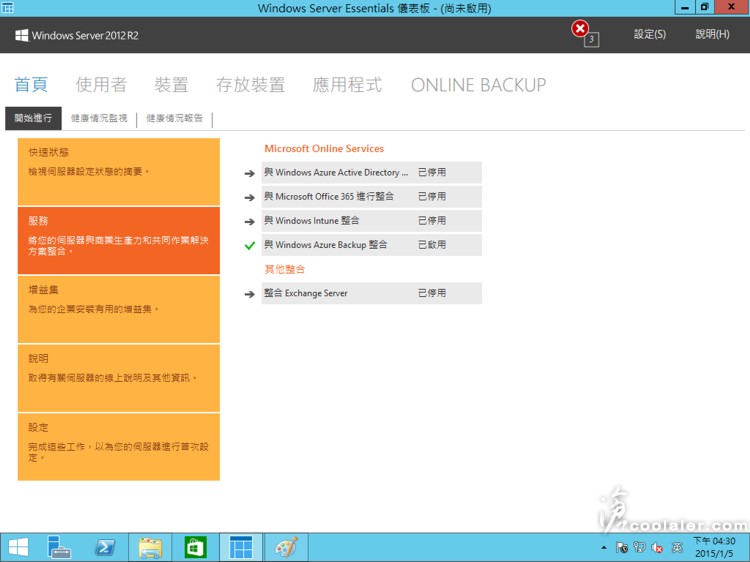This screenshot has height=562, width=750.
Task: Open the Windows Start button
Action: [19, 548]
